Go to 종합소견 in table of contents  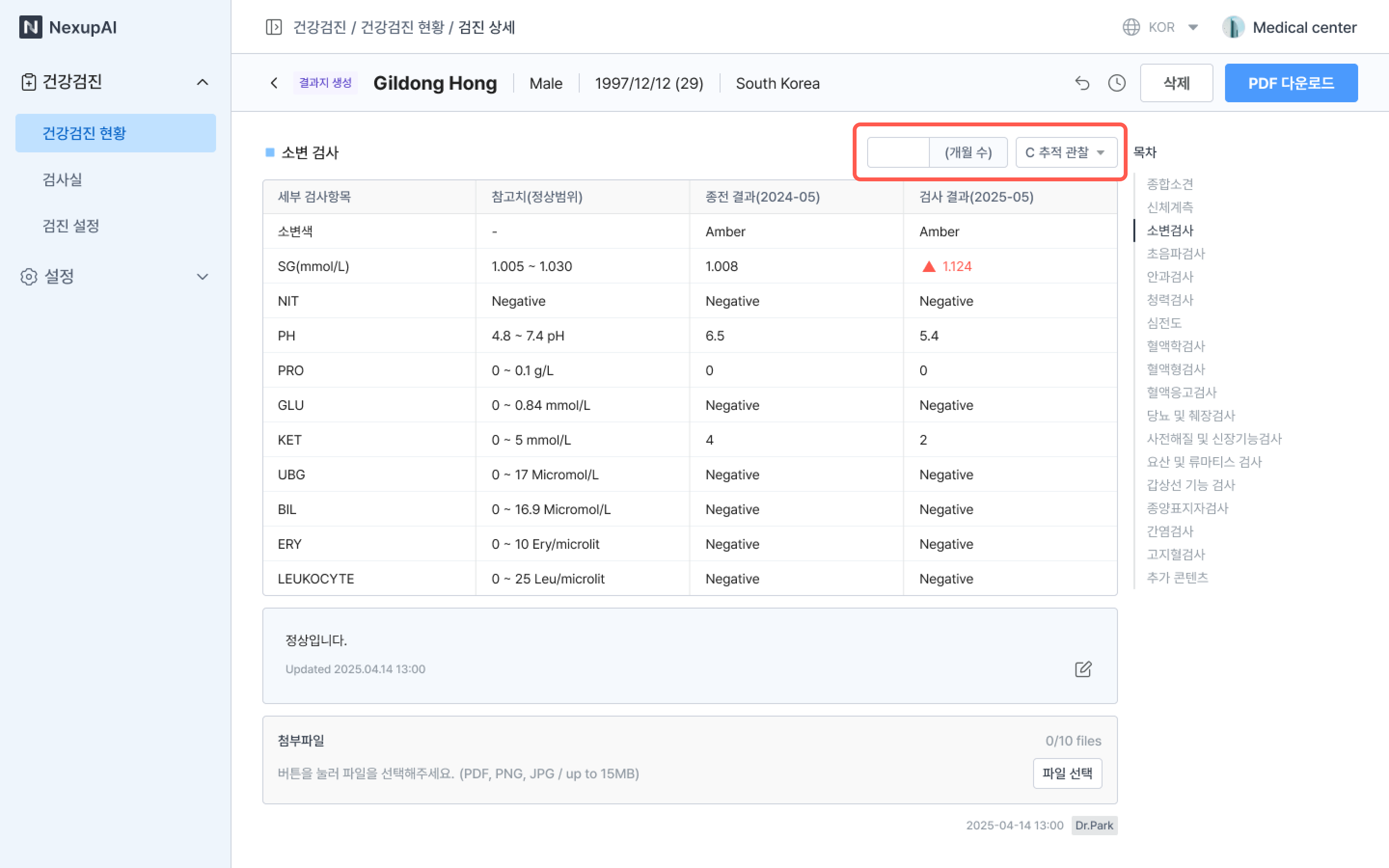(x=1169, y=184)
